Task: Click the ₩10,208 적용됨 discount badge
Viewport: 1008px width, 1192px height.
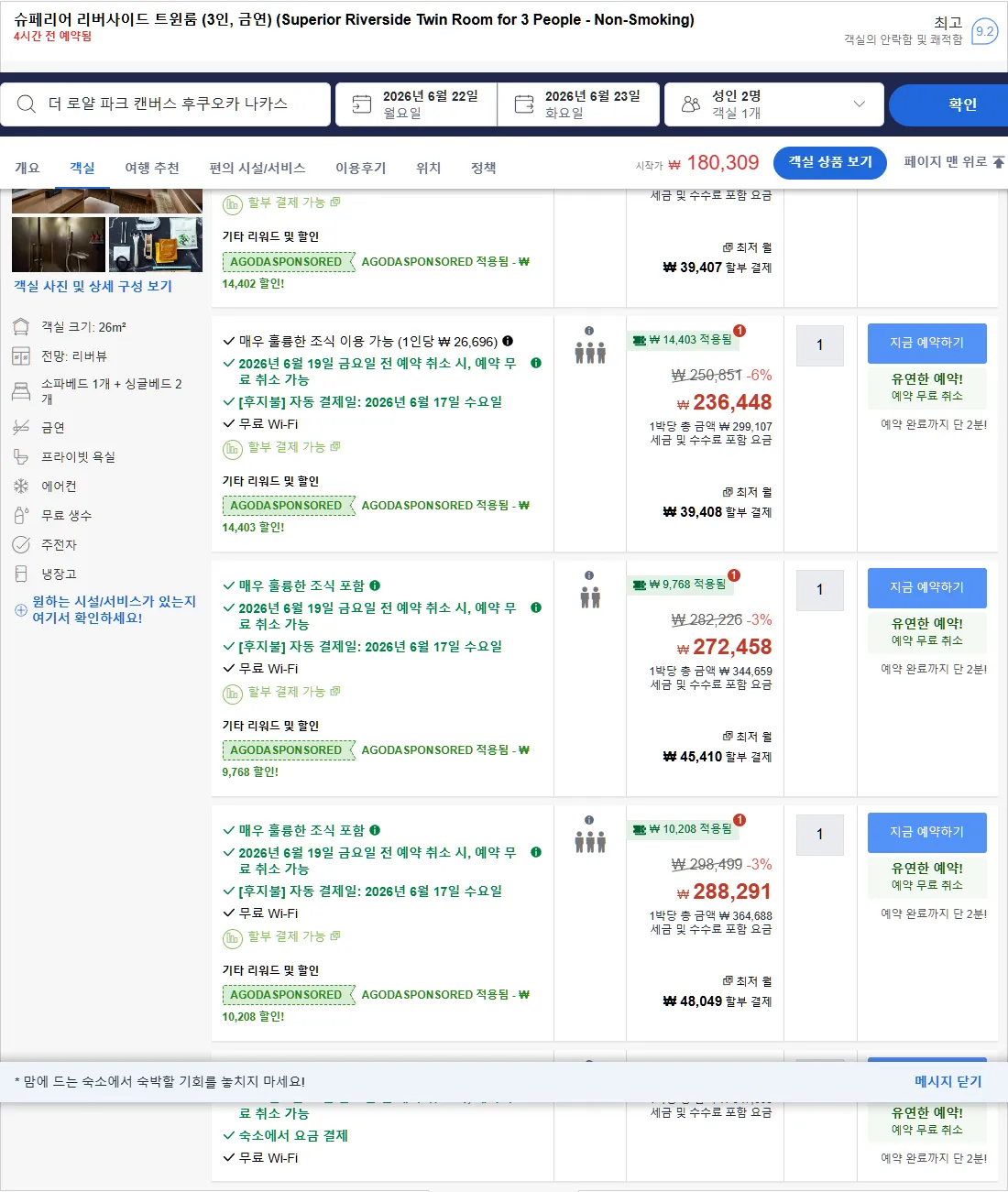Action: point(684,829)
